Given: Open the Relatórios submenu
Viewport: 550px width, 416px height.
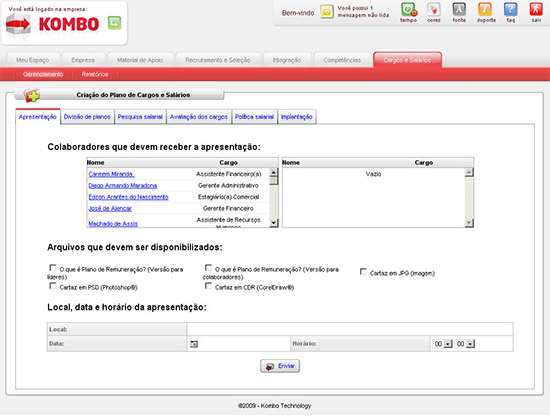Looking at the screenshot, I should point(95,74).
